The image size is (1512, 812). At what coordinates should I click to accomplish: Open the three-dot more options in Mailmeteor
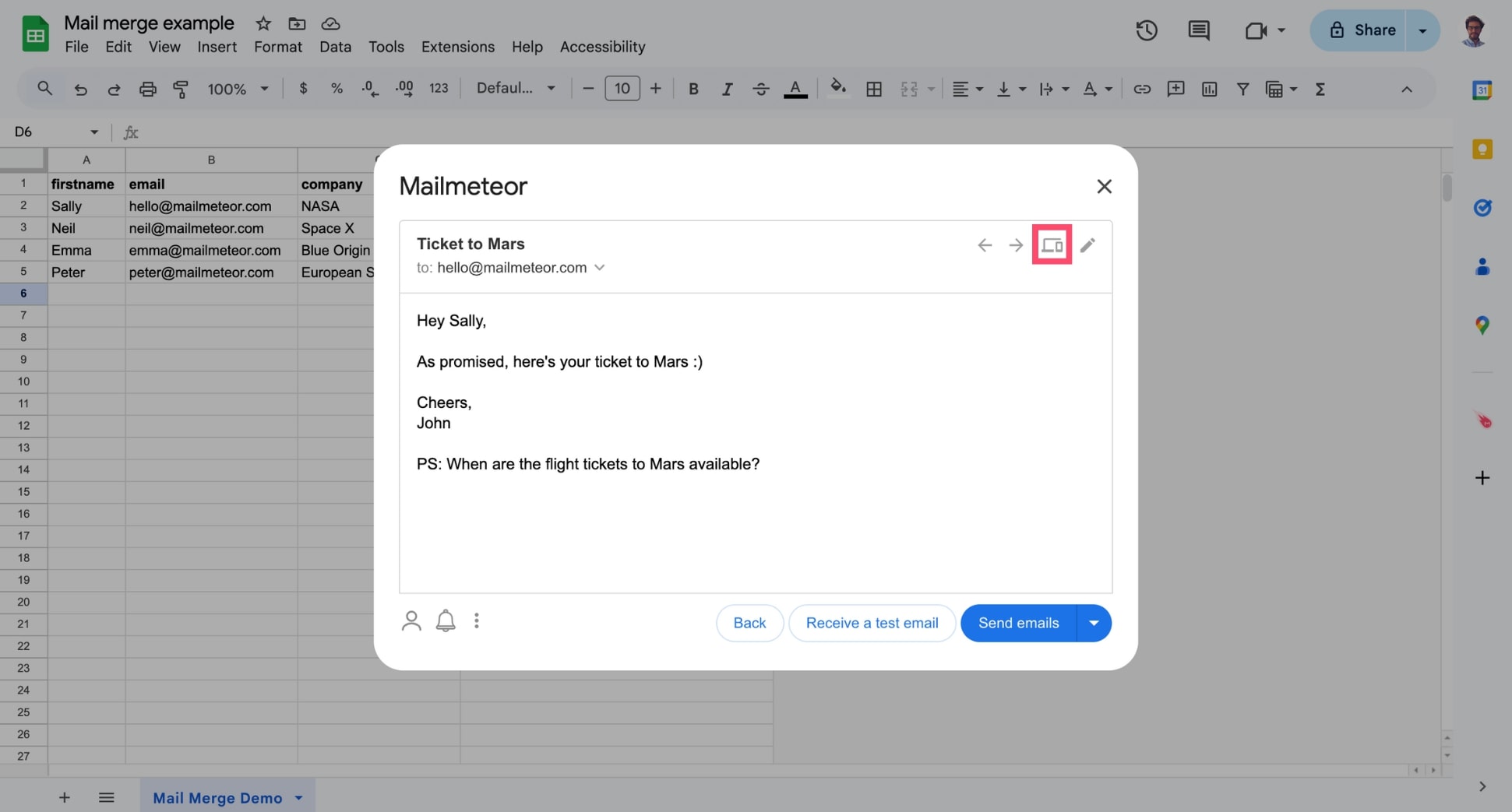(477, 620)
